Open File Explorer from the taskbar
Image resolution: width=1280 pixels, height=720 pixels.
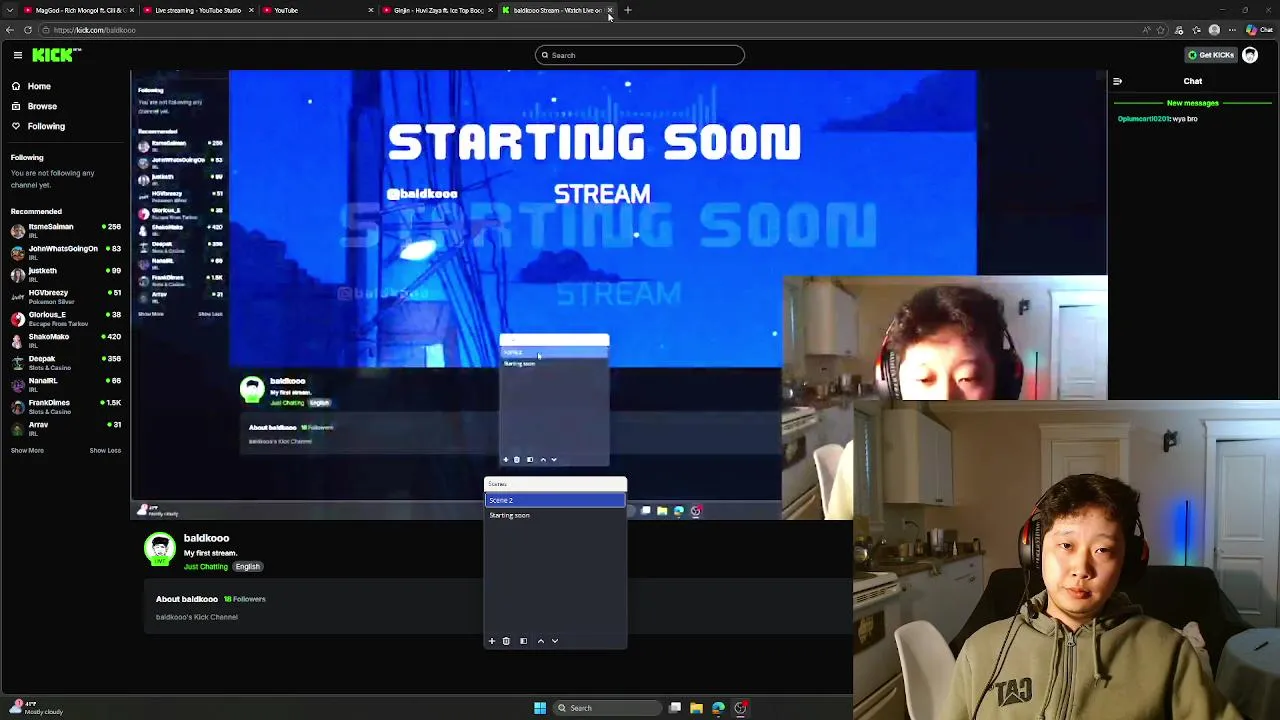tap(697, 708)
